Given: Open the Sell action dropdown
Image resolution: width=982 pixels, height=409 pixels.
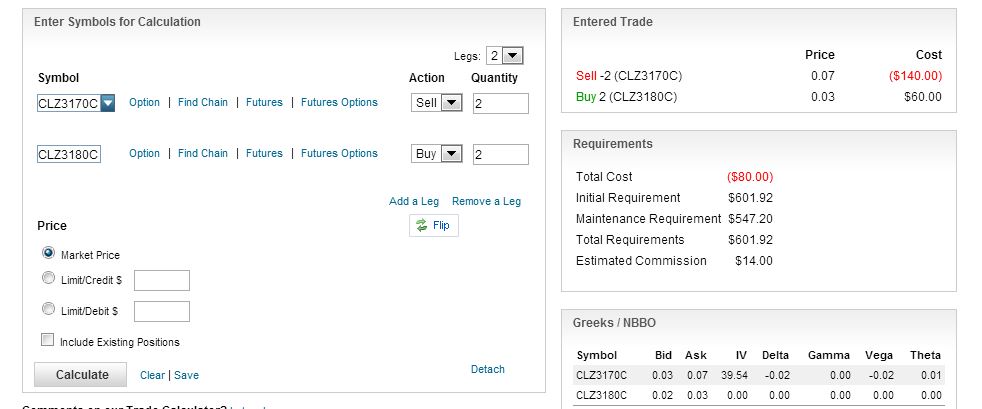Looking at the screenshot, I should pos(451,103).
